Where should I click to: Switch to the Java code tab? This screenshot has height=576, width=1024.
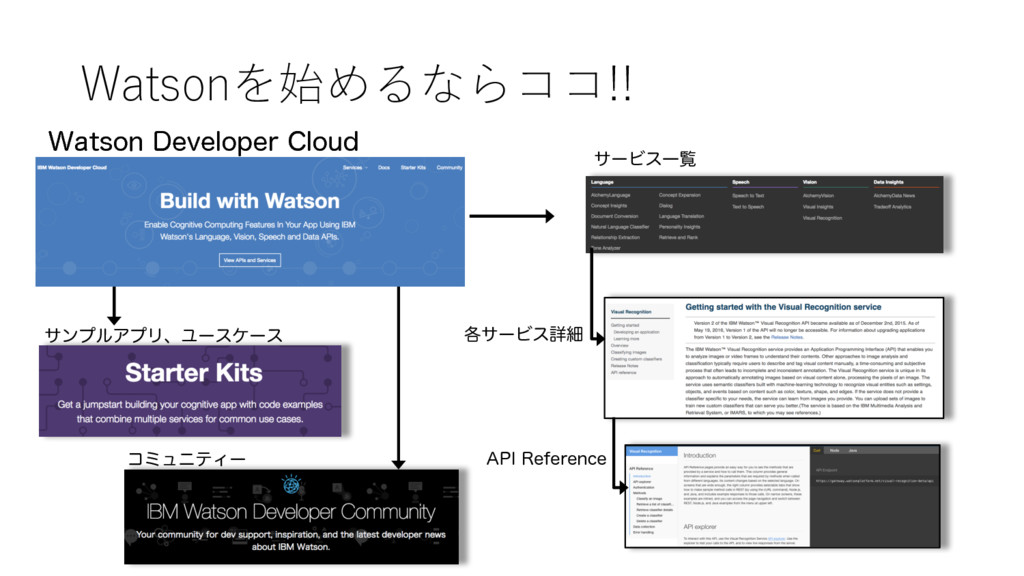852,451
